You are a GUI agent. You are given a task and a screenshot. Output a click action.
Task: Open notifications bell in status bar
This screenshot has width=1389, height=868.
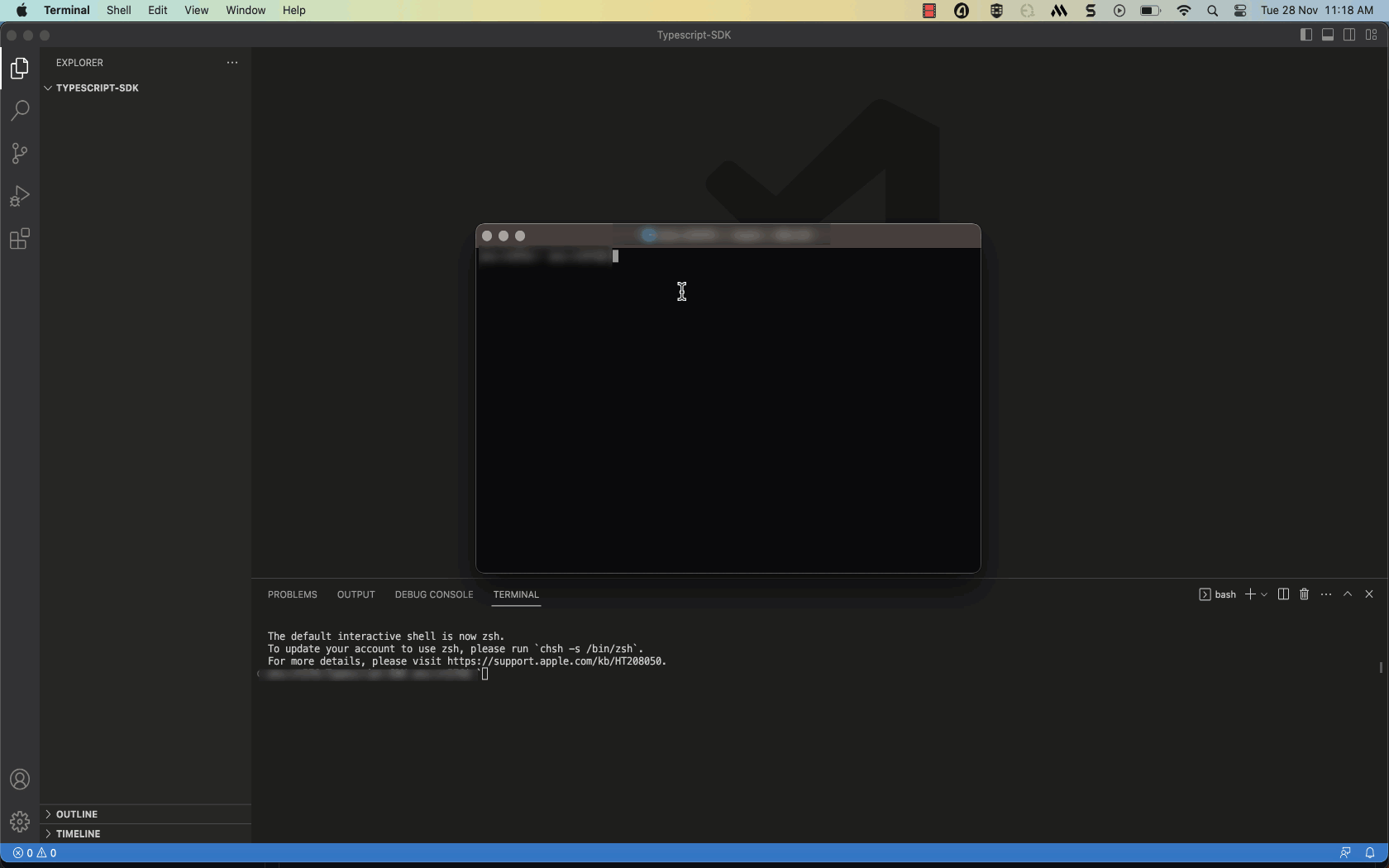1370,853
